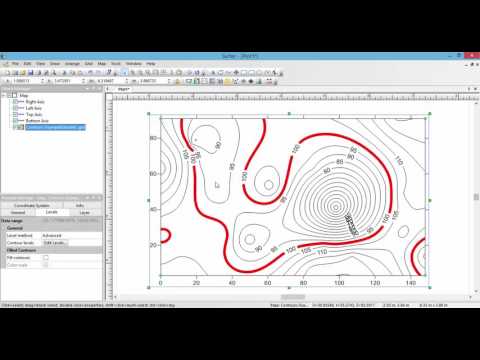
Task: Open the Map menu
Action: click(x=102, y=64)
